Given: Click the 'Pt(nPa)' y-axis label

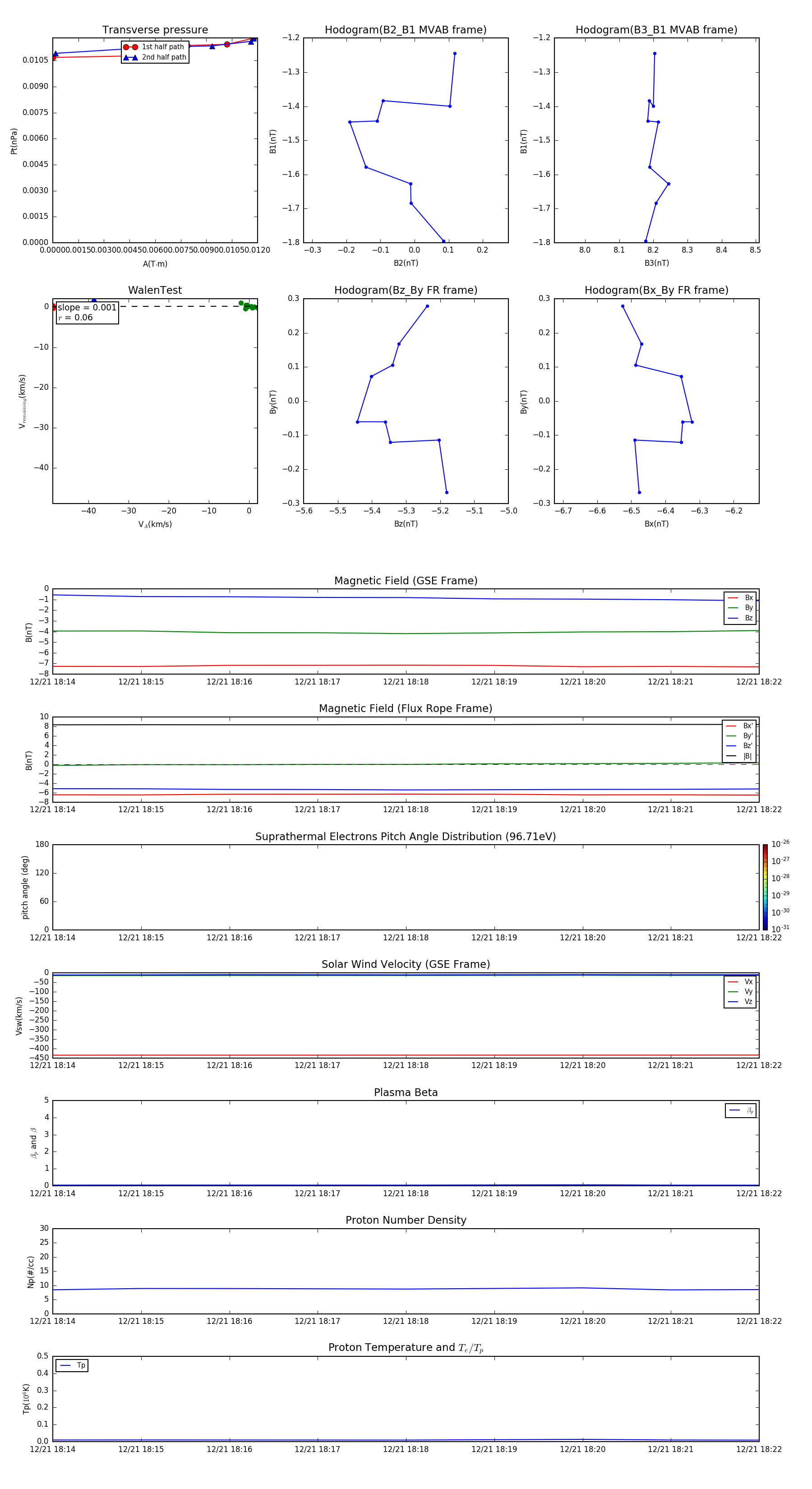Looking at the screenshot, I should (14, 141).
